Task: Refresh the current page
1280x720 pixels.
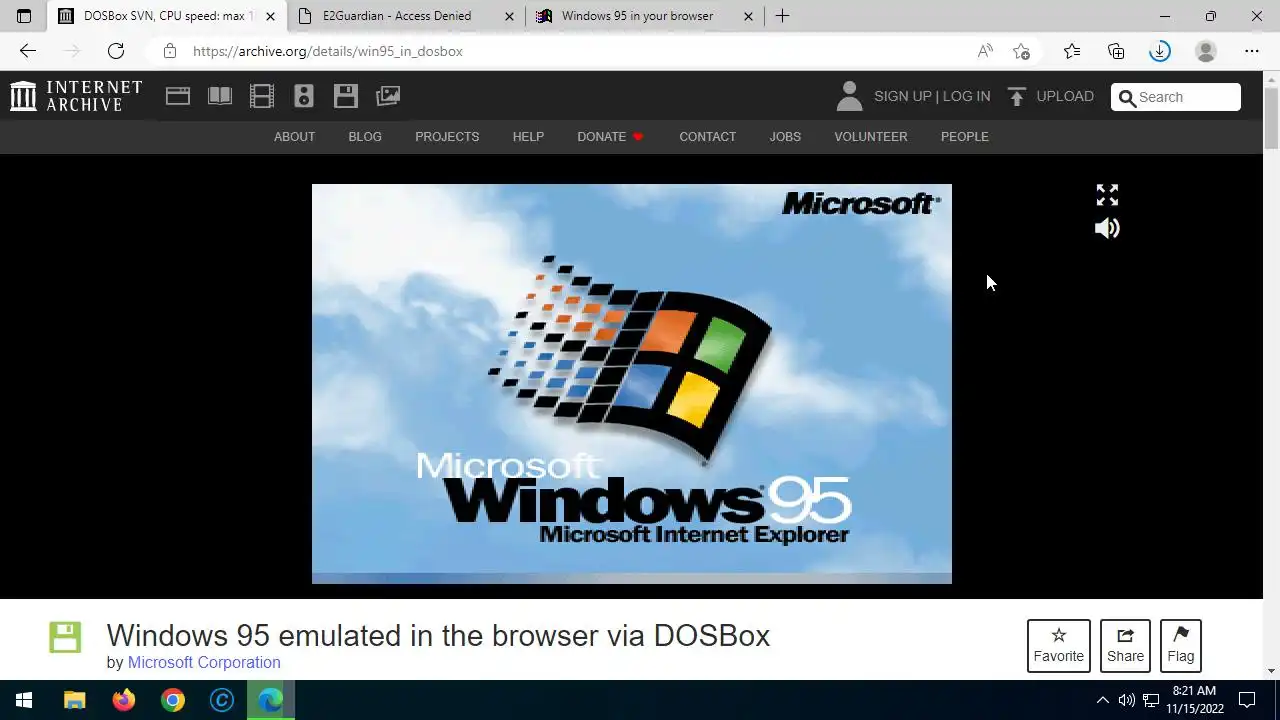Action: (116, 51)
